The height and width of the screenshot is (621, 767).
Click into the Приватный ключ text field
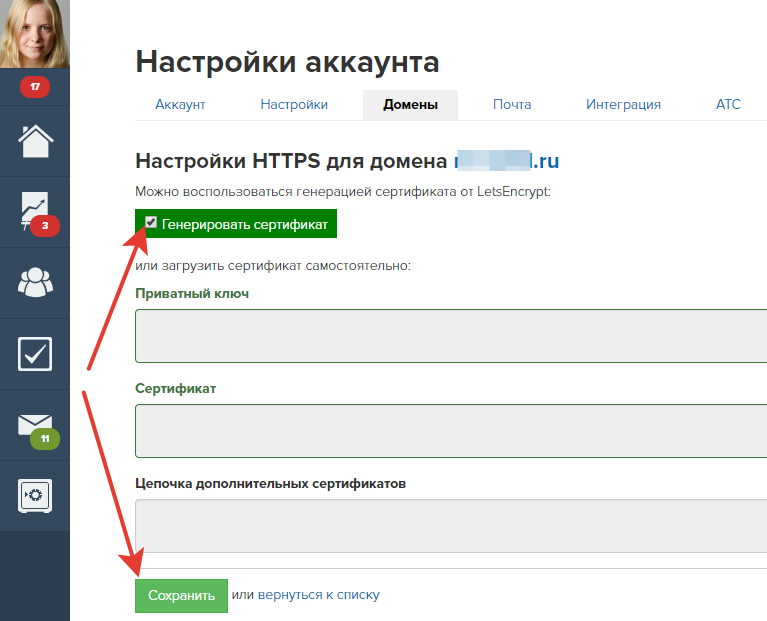coord(451,336)
